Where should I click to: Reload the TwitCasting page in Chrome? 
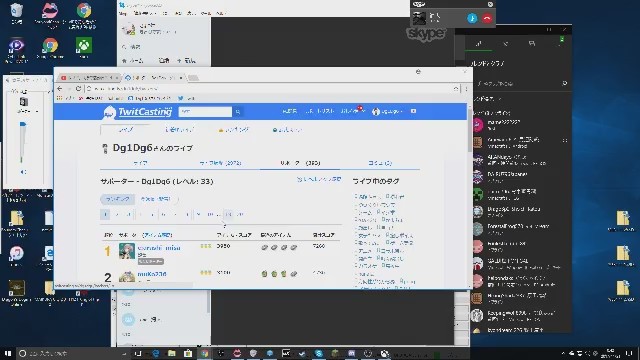[78, 89]
